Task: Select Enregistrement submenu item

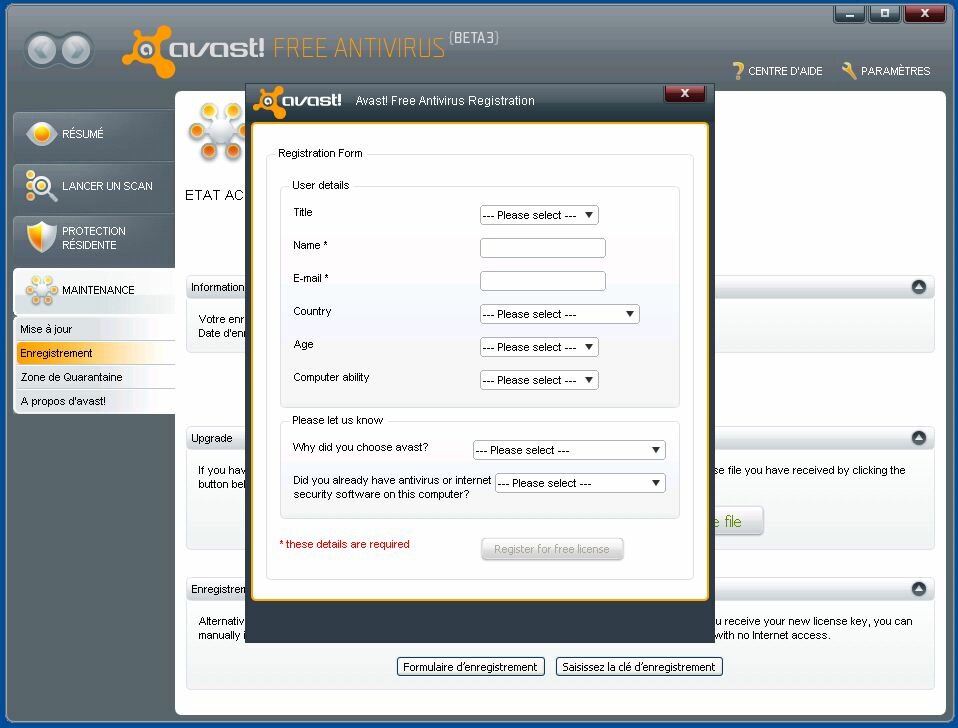Action: (x=95, y=353)
